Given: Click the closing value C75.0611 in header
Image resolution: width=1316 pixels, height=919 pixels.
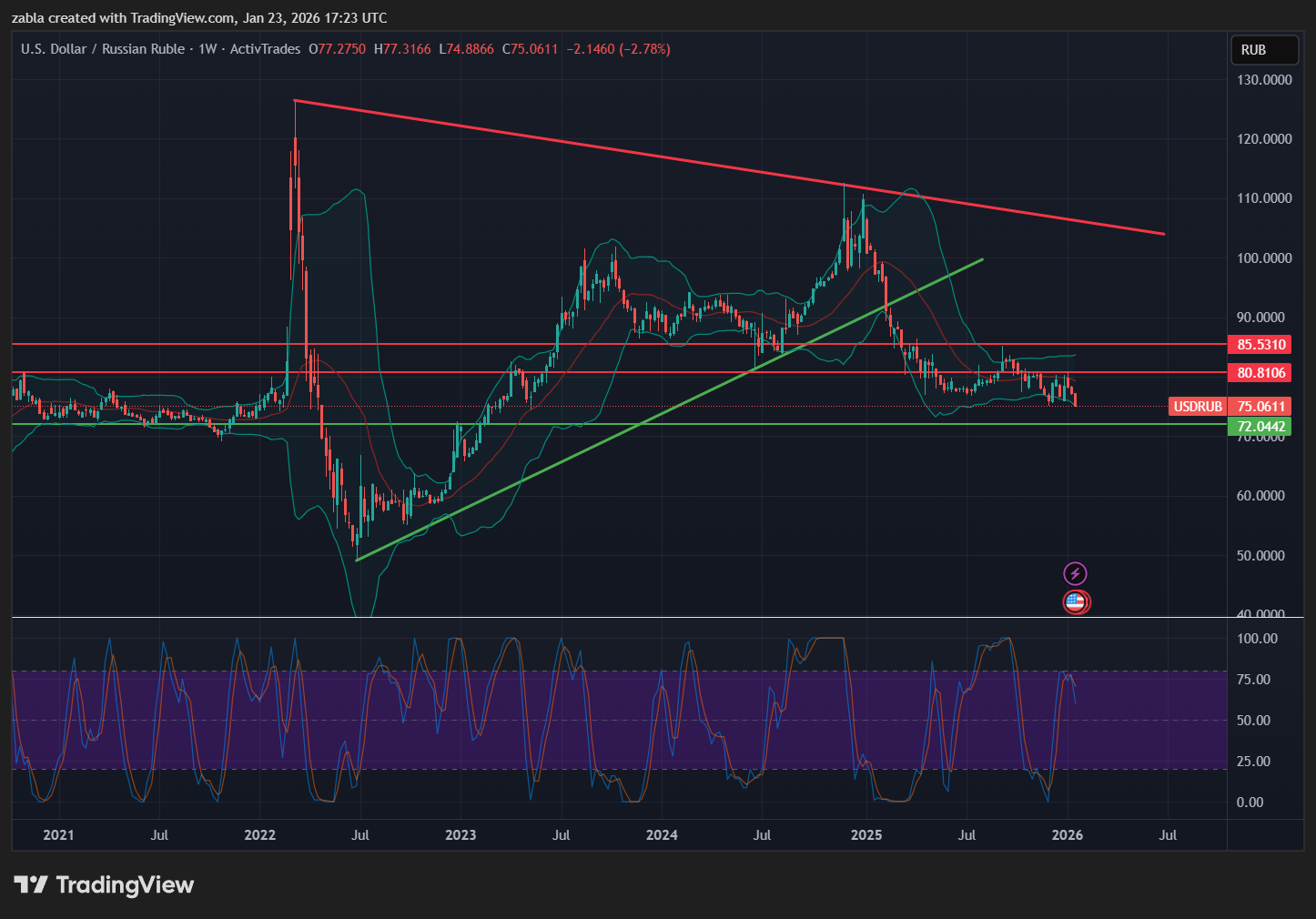Looking at the screenshot, I should click(530, 49).
